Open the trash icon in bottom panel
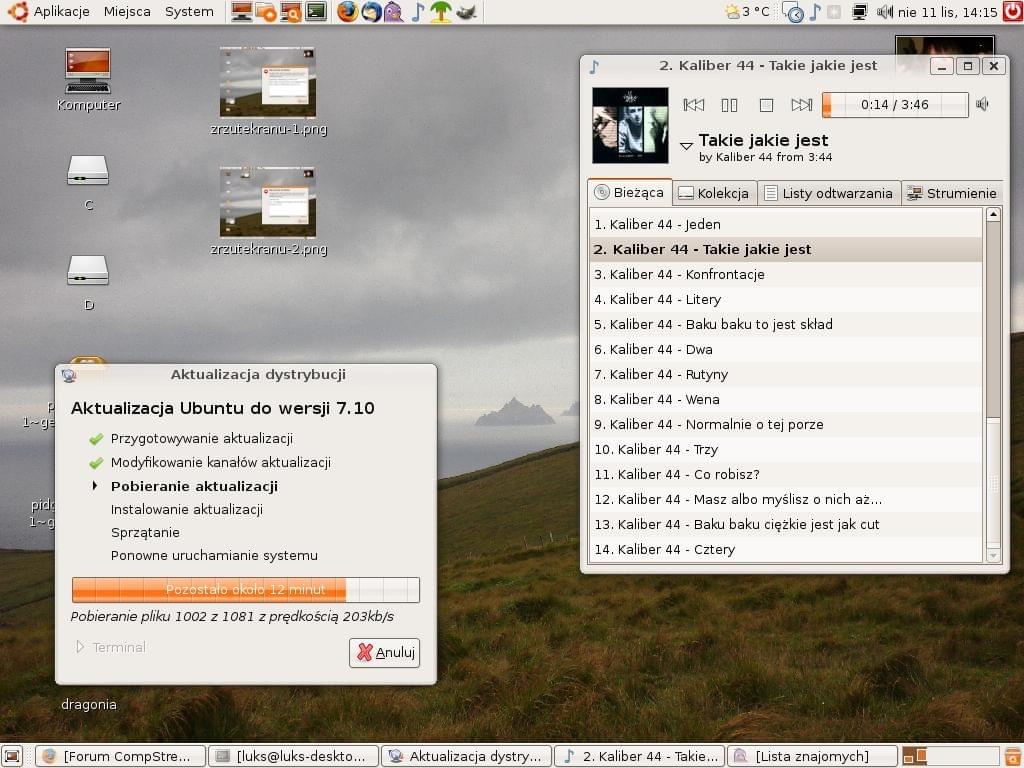This screenshot has width=1024, height=768. click(x=1013, y=756)
